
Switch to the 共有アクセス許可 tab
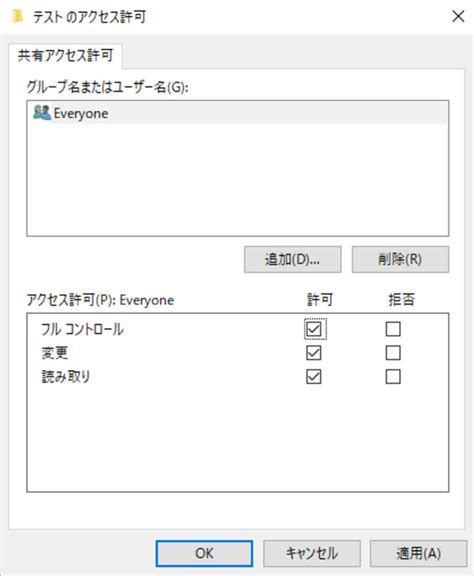[65, 55]
